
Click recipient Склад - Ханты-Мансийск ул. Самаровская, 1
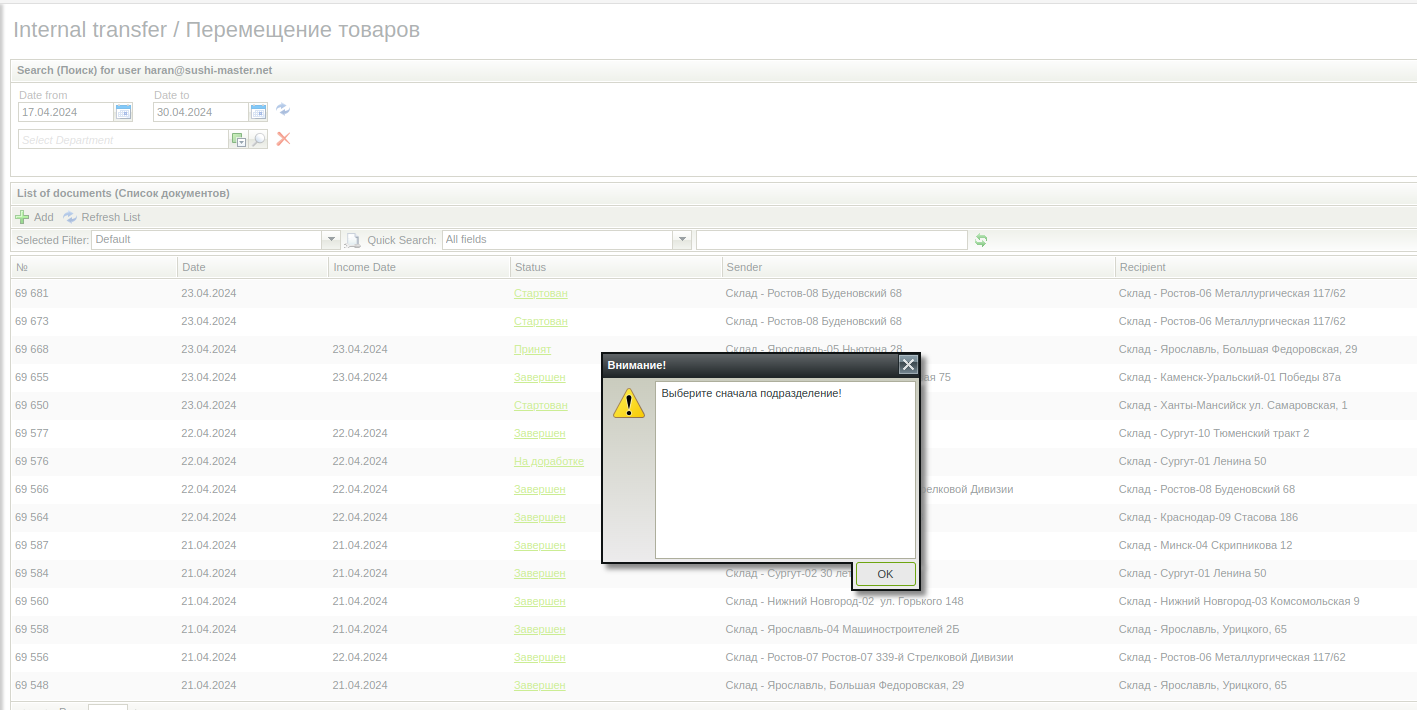(x=1233, y=405)
